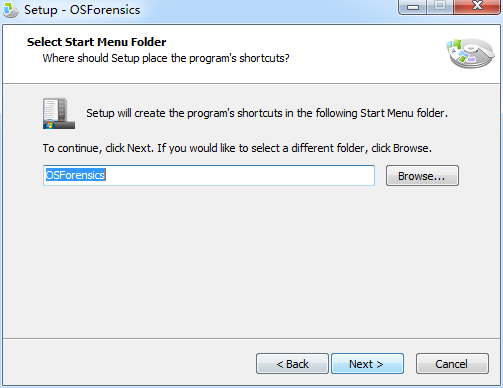Click the 'Where should Setup place' subtitle
The image size is (503, 388).
click(166, 58)
